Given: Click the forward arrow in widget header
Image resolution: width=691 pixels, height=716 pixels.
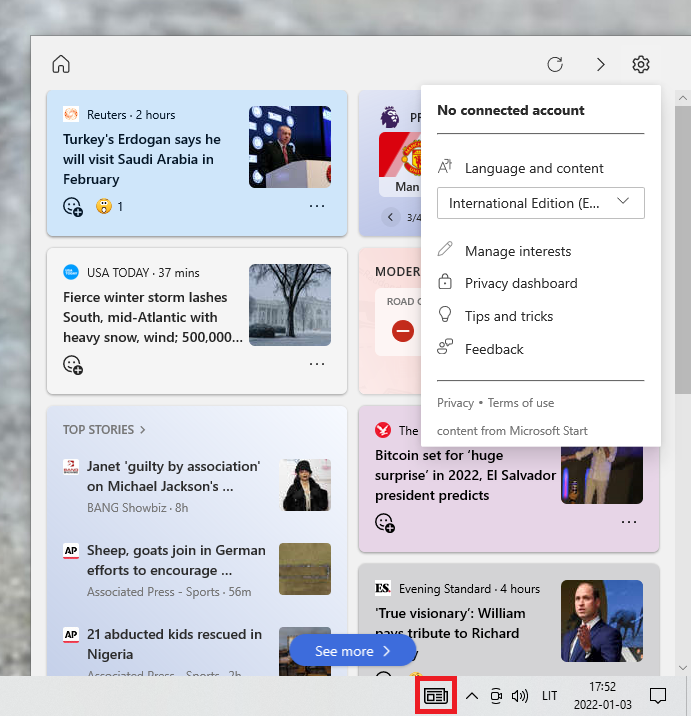Looking at the screenshot, I should [x=600, y=65].
